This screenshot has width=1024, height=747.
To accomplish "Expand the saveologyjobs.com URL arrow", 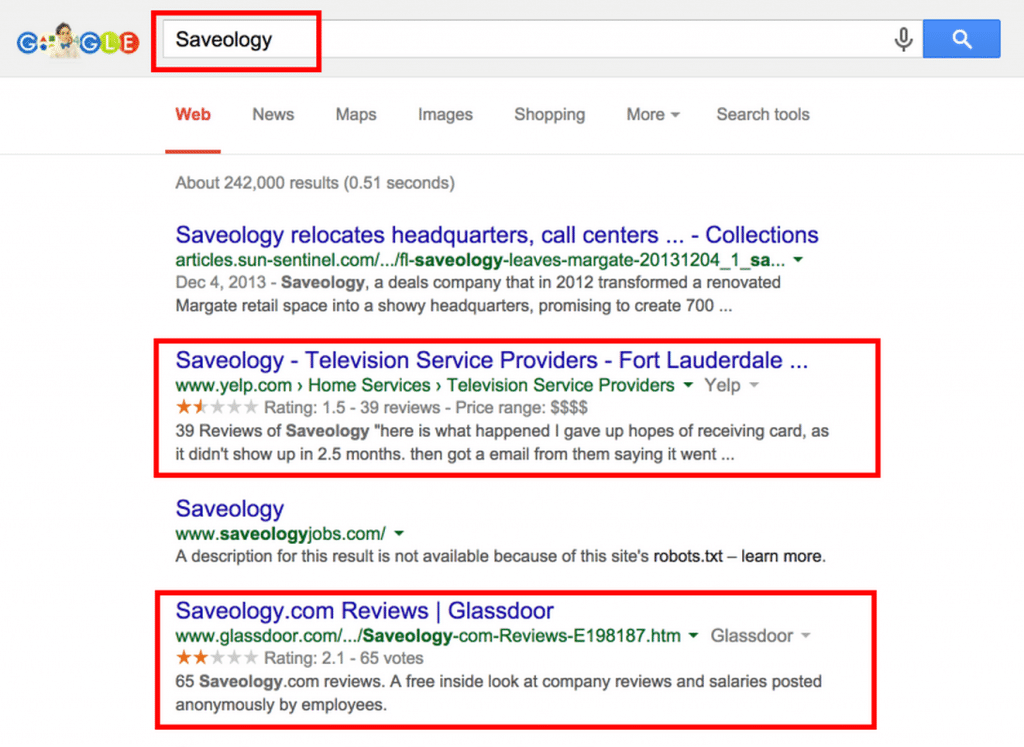I will 399,533.
